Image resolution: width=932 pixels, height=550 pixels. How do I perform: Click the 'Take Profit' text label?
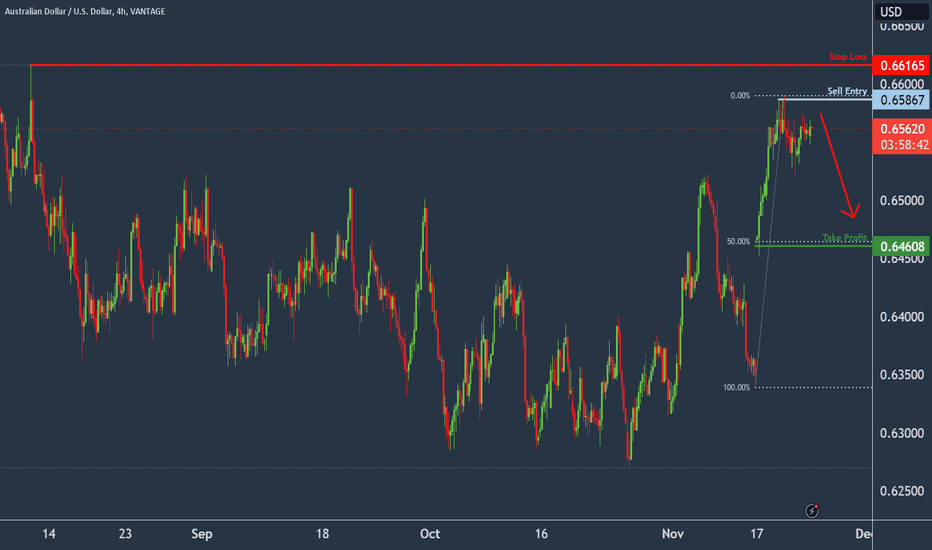pos(845,238)
